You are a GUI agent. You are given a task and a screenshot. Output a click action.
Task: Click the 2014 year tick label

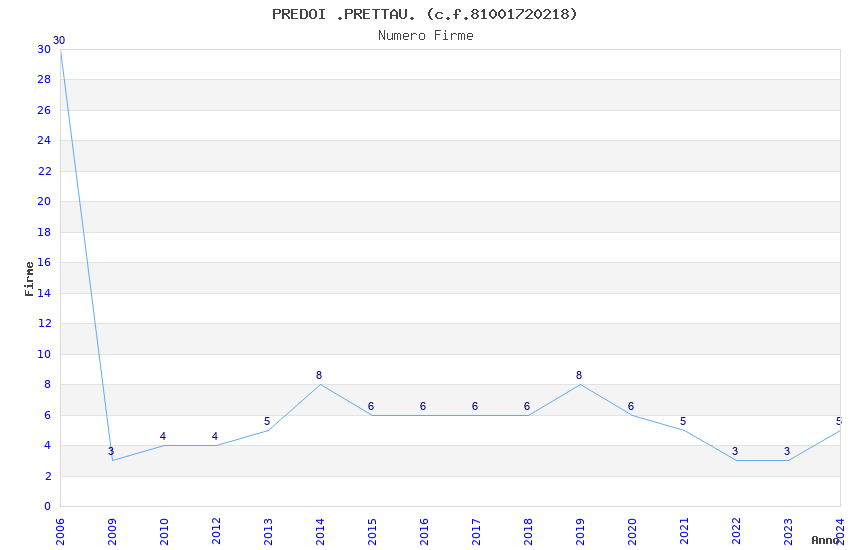pyautogui.click(x=320, y=532)
